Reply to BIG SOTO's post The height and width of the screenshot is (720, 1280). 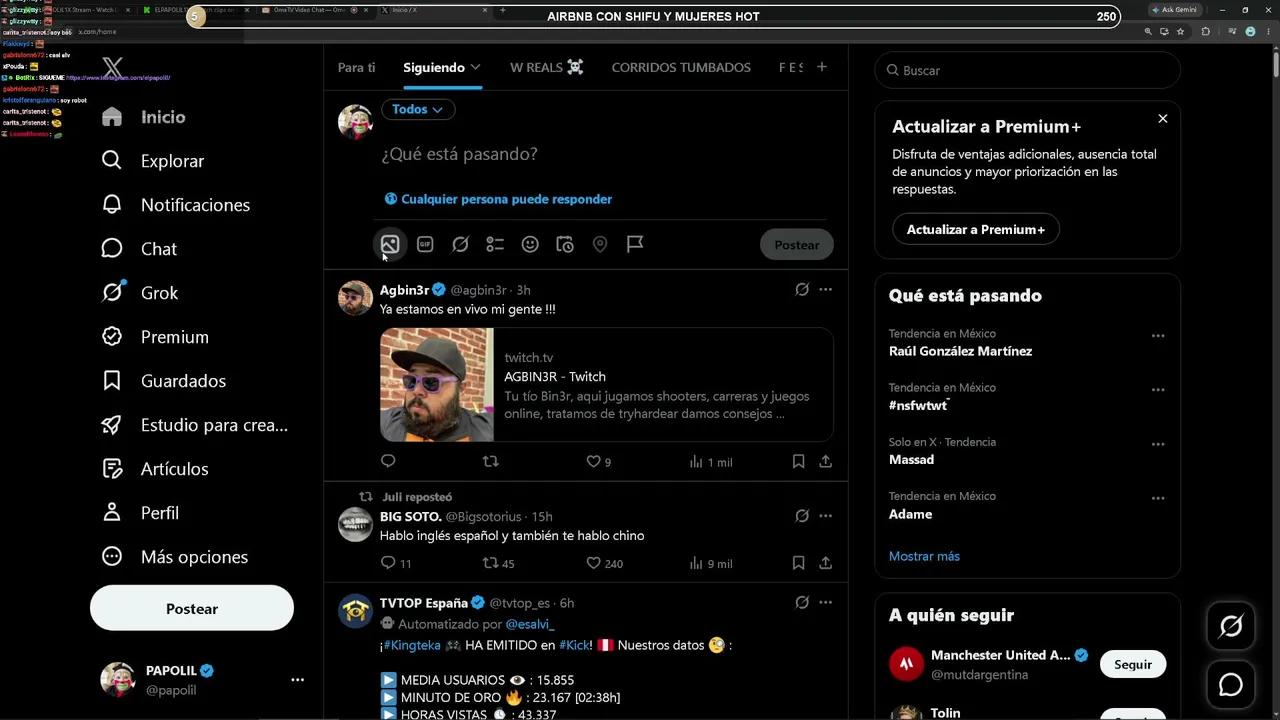pyautogui.click(x=396, y=563)
